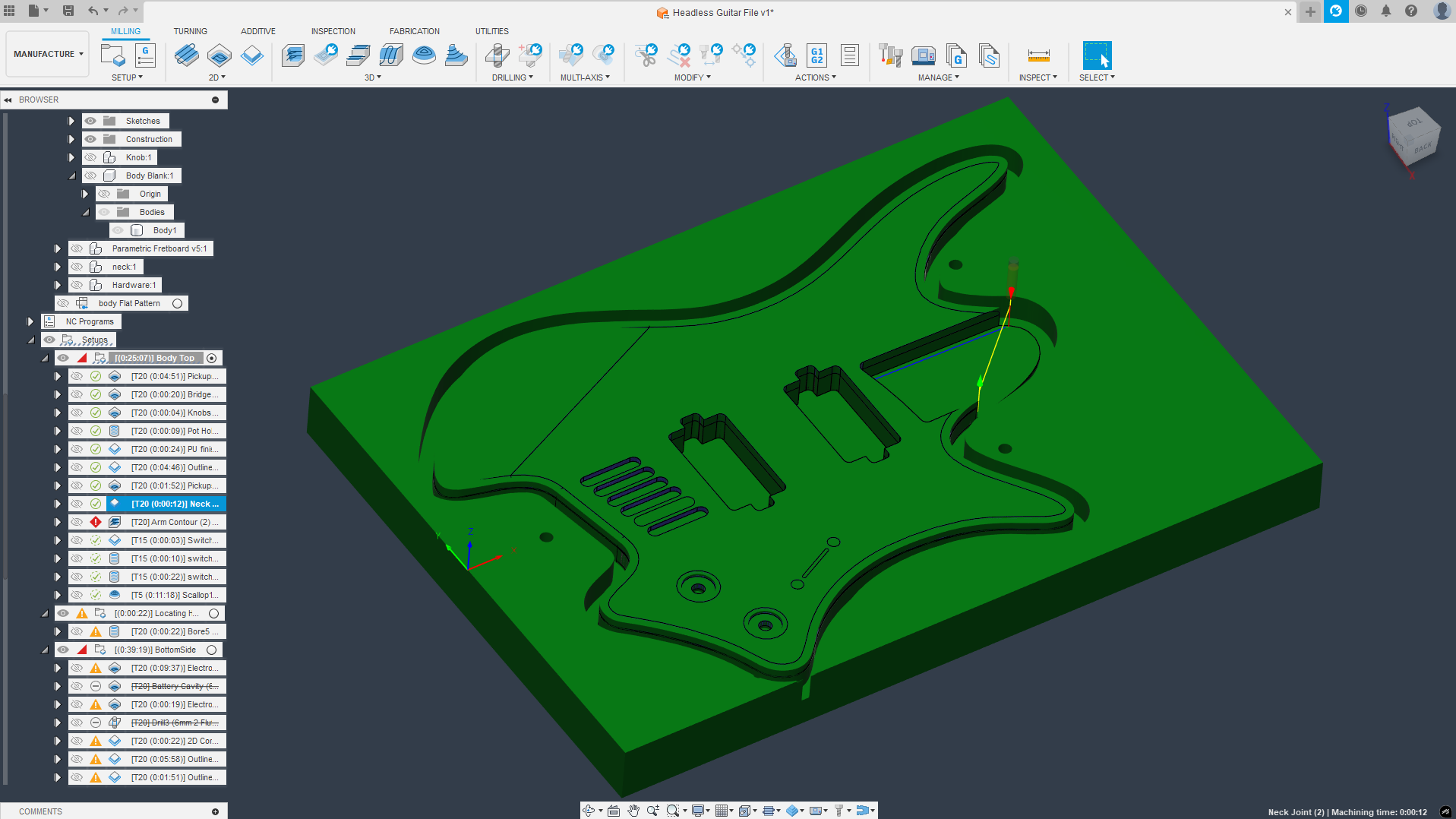Select the 3D Adaptive Clearing tool

point(293,55)
